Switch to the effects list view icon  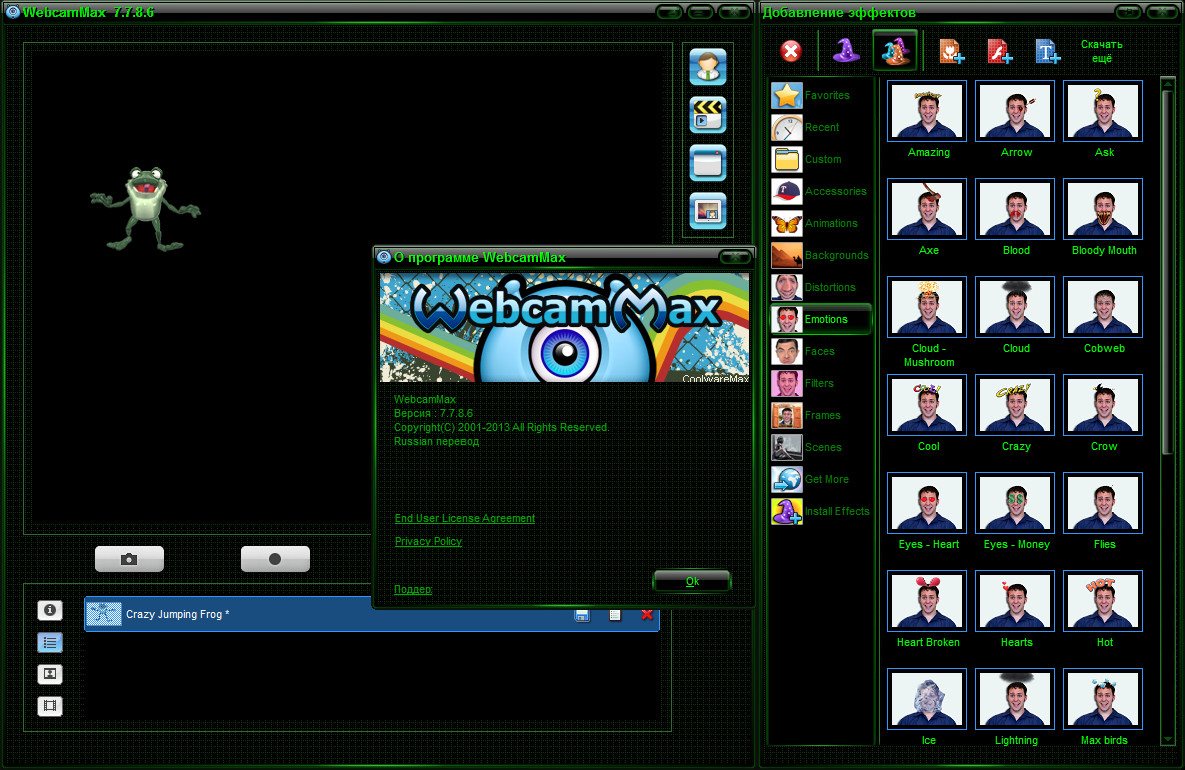50,642
